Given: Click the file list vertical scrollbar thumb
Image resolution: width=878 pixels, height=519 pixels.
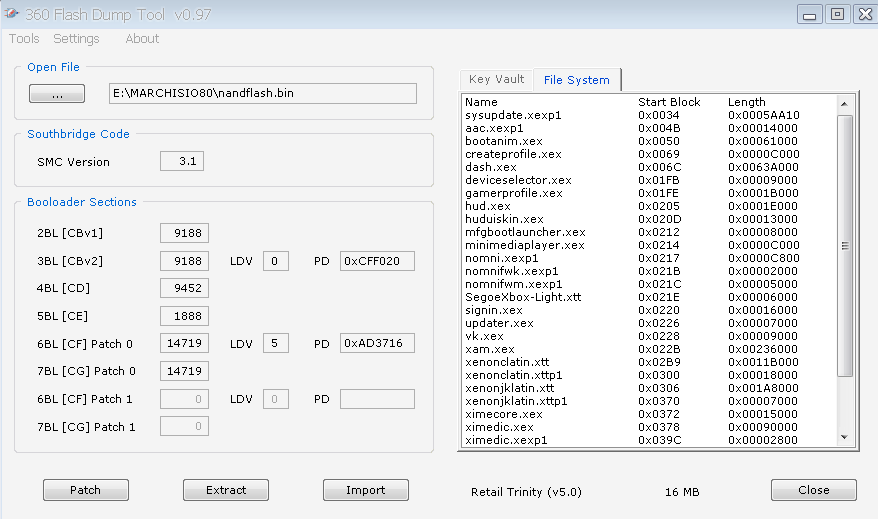Looking at the screenshot, I should click(845, 245).
